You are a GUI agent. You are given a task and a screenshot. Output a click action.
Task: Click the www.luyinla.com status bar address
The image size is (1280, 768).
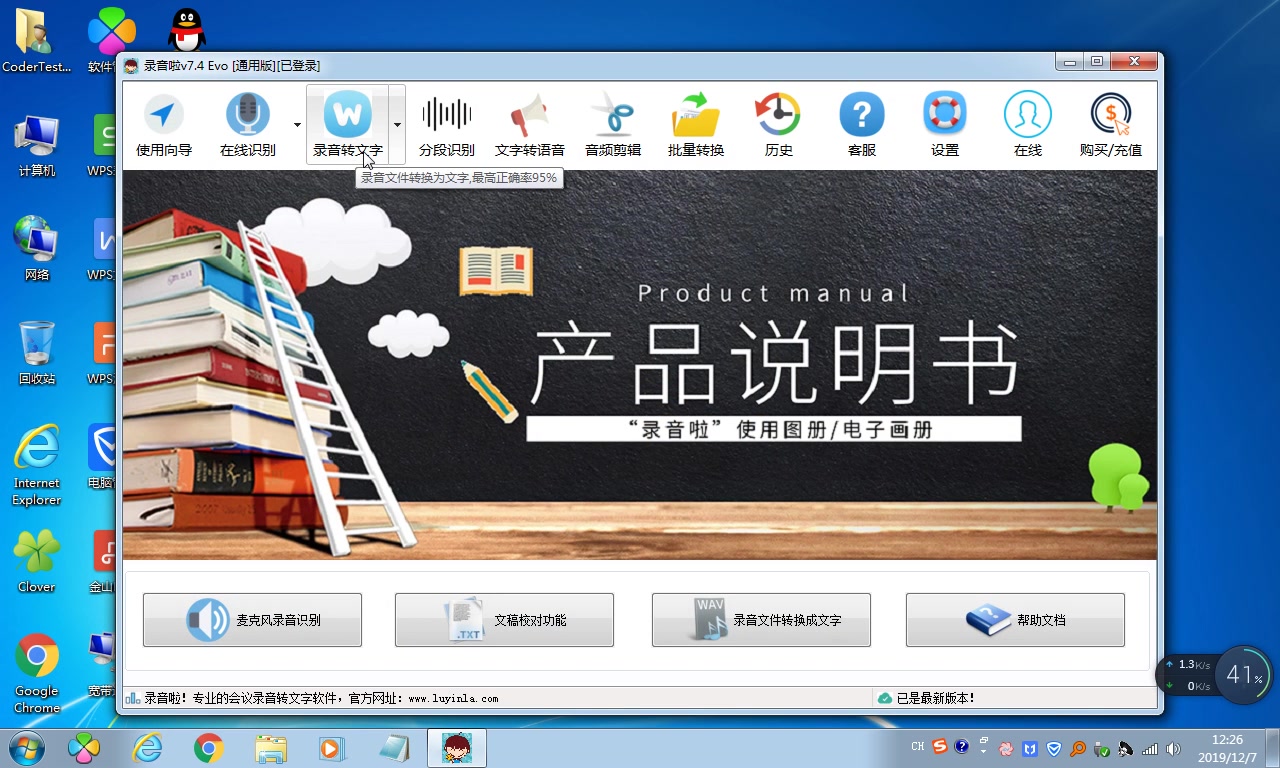pos(453,698)
